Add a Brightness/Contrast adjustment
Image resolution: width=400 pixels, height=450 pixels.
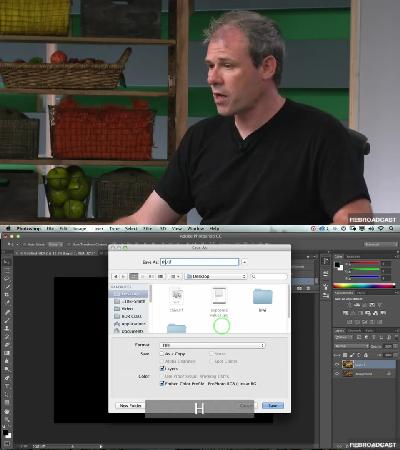click(x=349, y=305)
